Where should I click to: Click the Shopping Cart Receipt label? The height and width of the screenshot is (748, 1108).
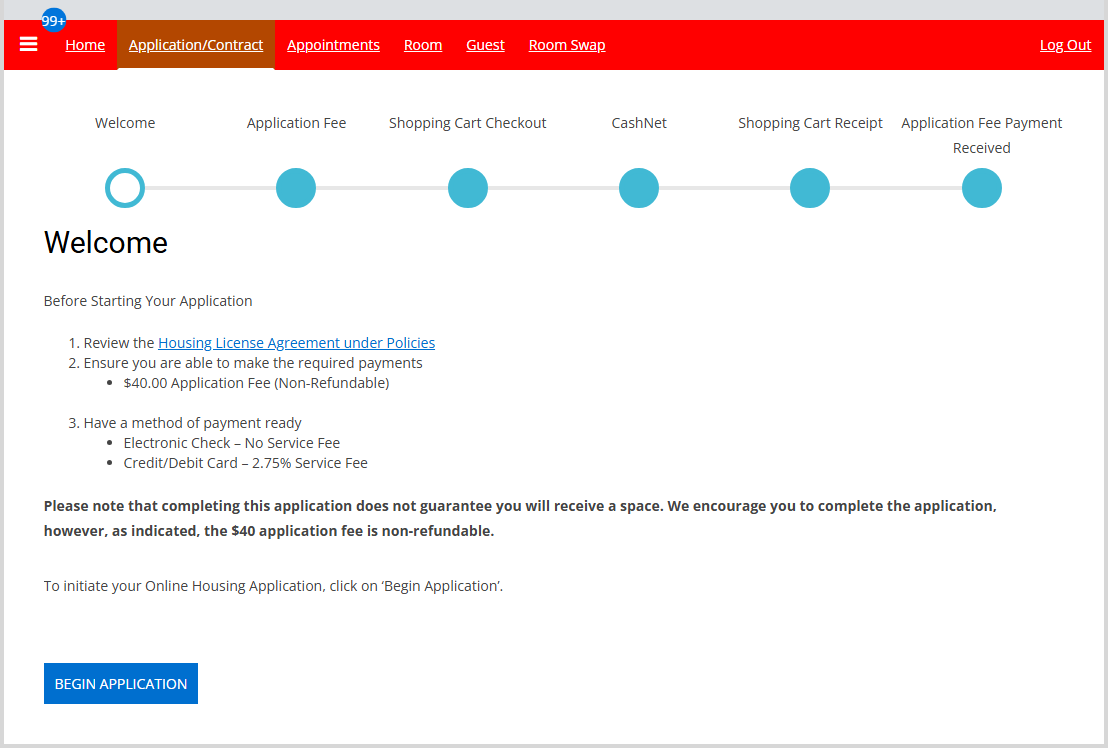click(x=810, y=123)
